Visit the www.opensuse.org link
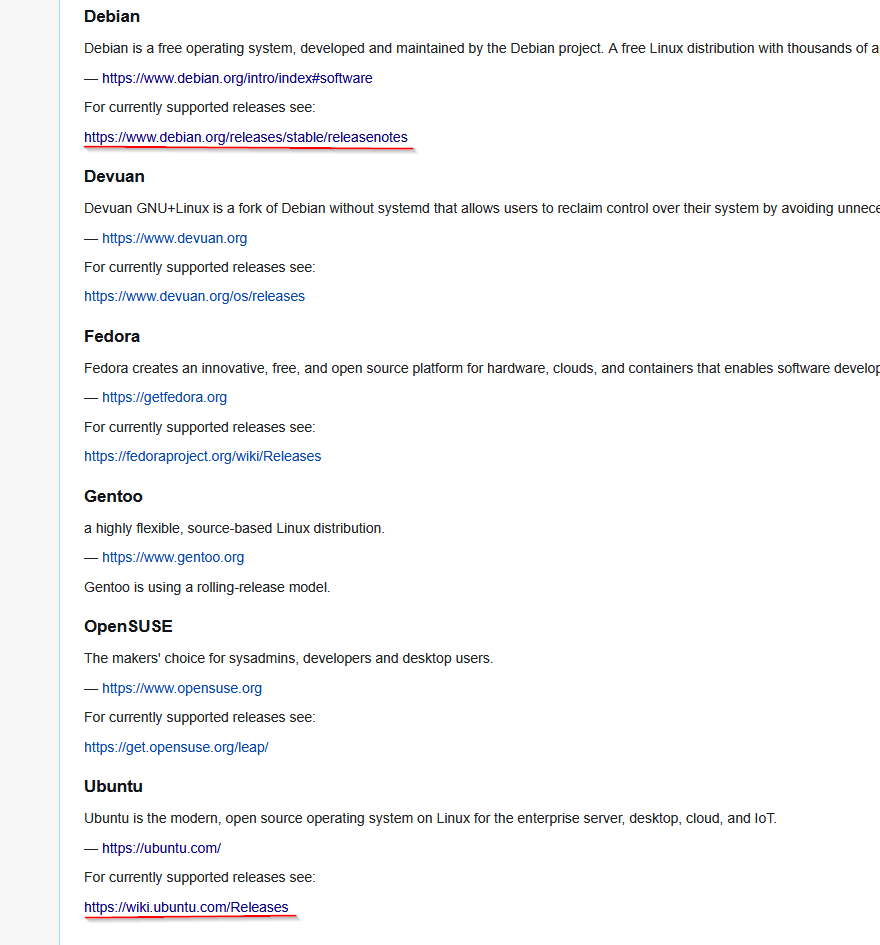This screenshot has width=880, height=945. click(181, 688)
